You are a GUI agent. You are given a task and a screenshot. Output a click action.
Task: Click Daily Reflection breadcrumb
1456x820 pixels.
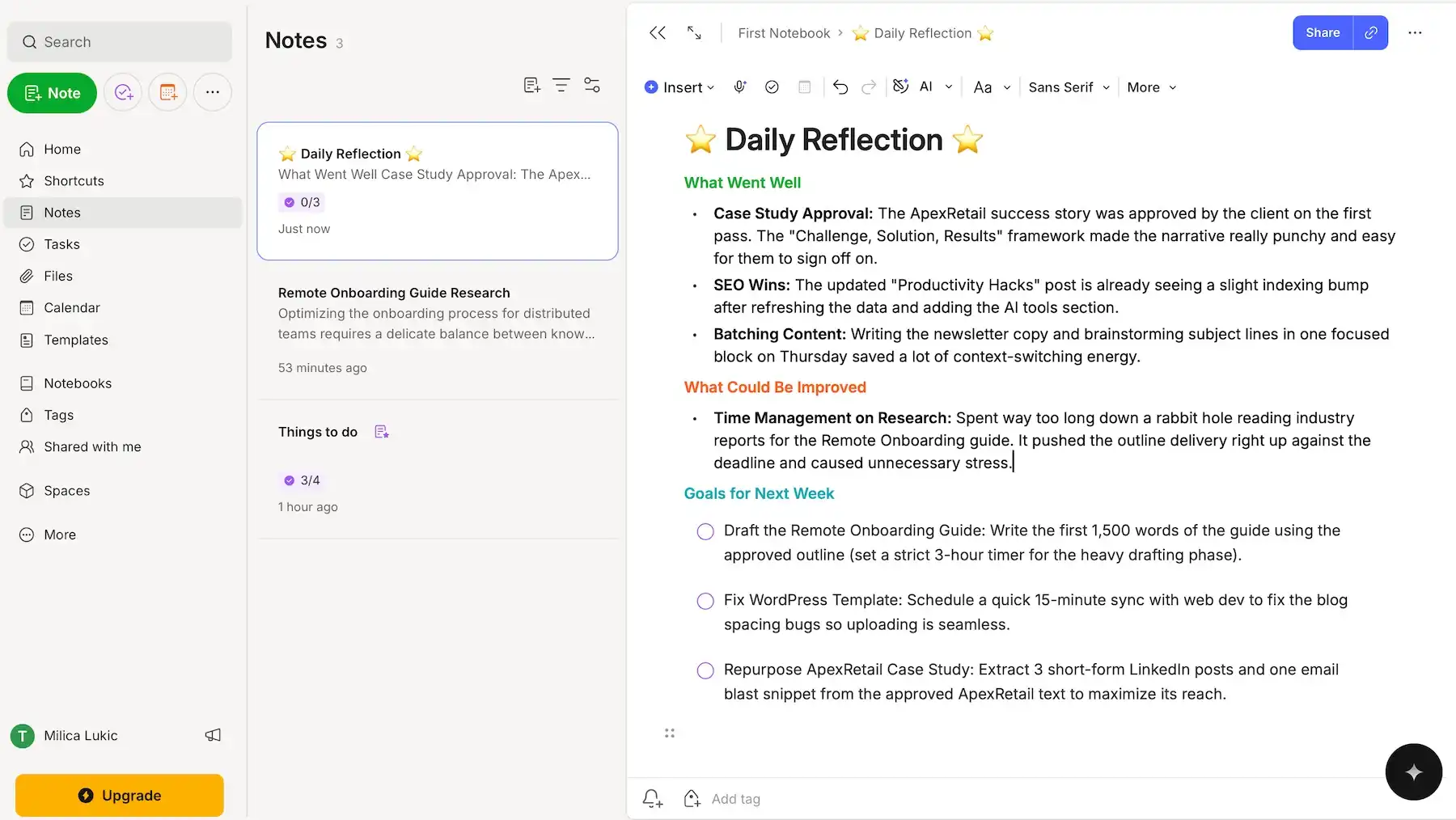pyautogui.click(x=923, y=33)
